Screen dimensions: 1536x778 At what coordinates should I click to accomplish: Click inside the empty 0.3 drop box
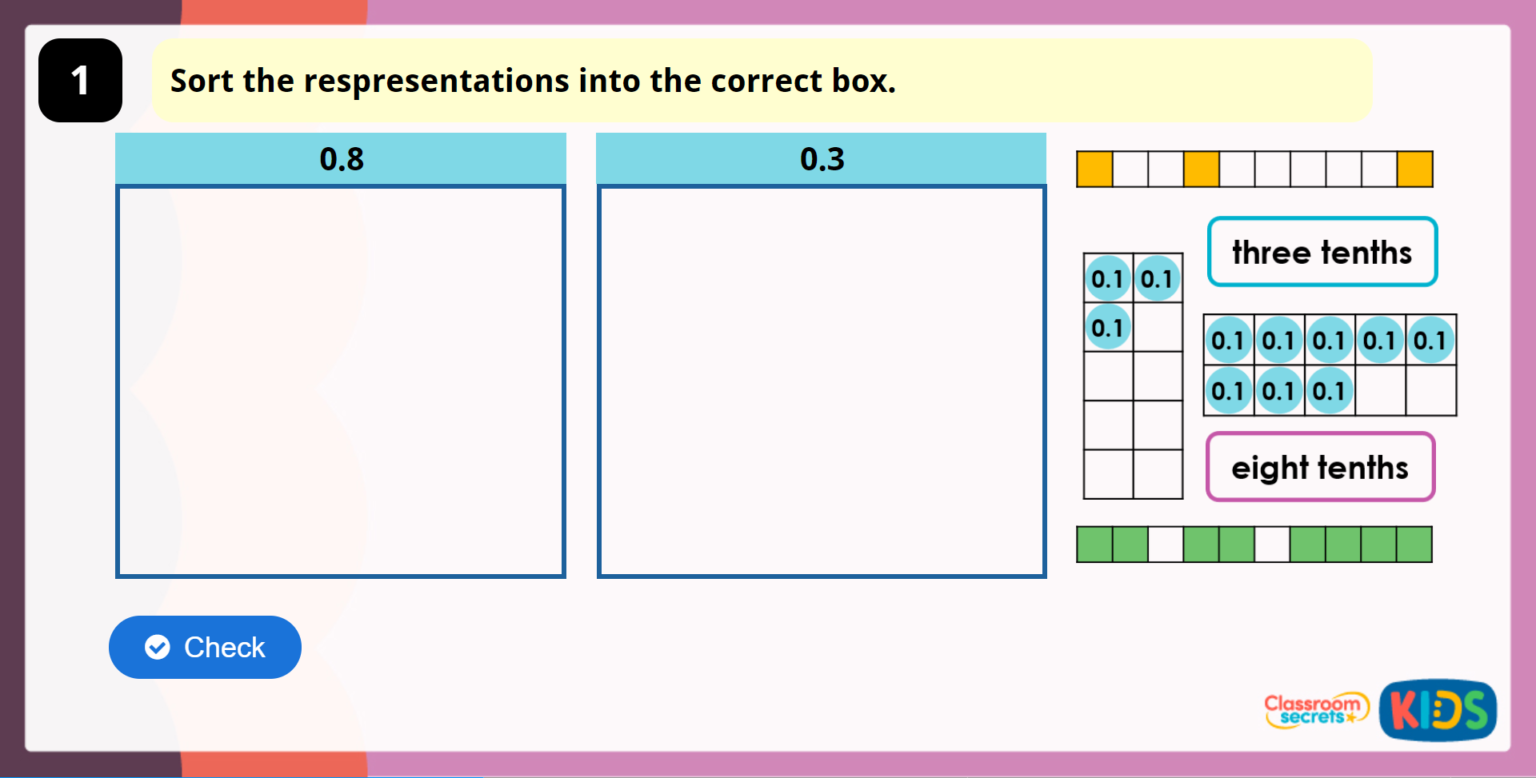(821, 380)
